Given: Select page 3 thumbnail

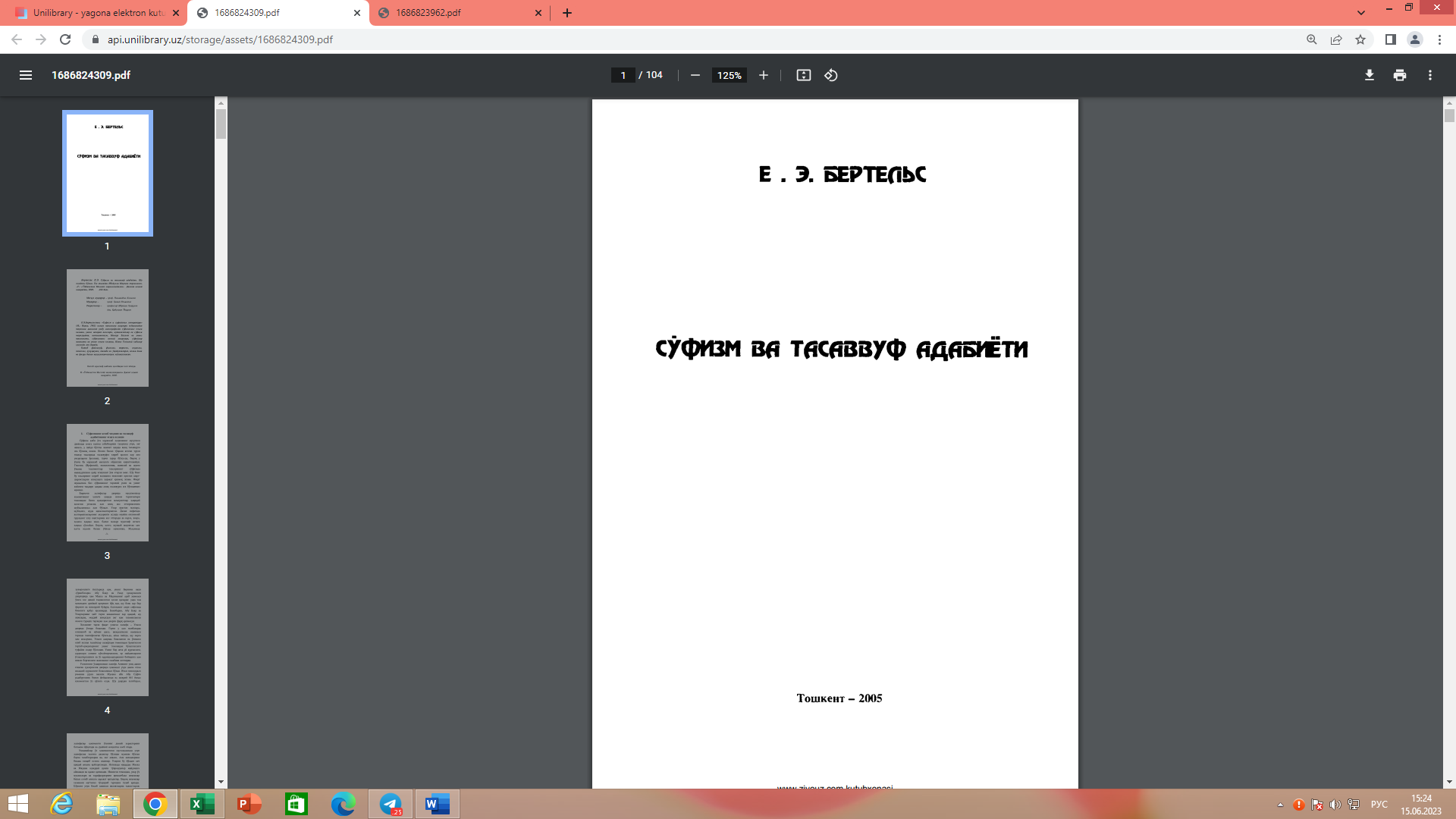Looking at the screenshot, I should (108, 482).
